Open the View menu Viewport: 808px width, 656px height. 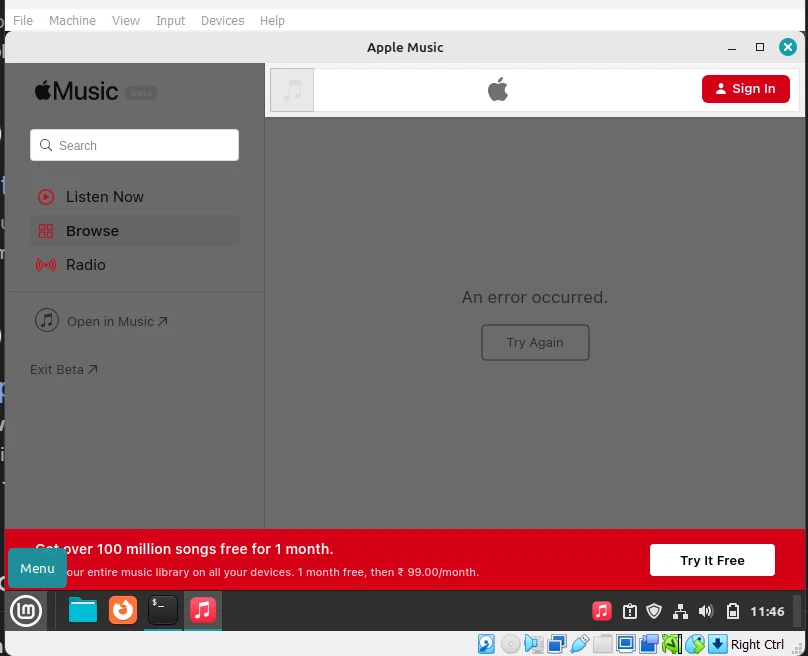[126, 21]
